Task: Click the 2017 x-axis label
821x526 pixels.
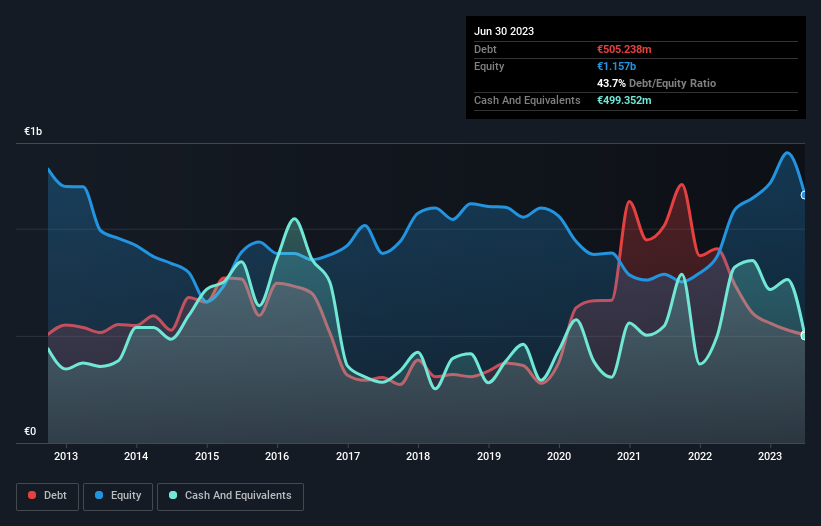Action: [348, 456]
